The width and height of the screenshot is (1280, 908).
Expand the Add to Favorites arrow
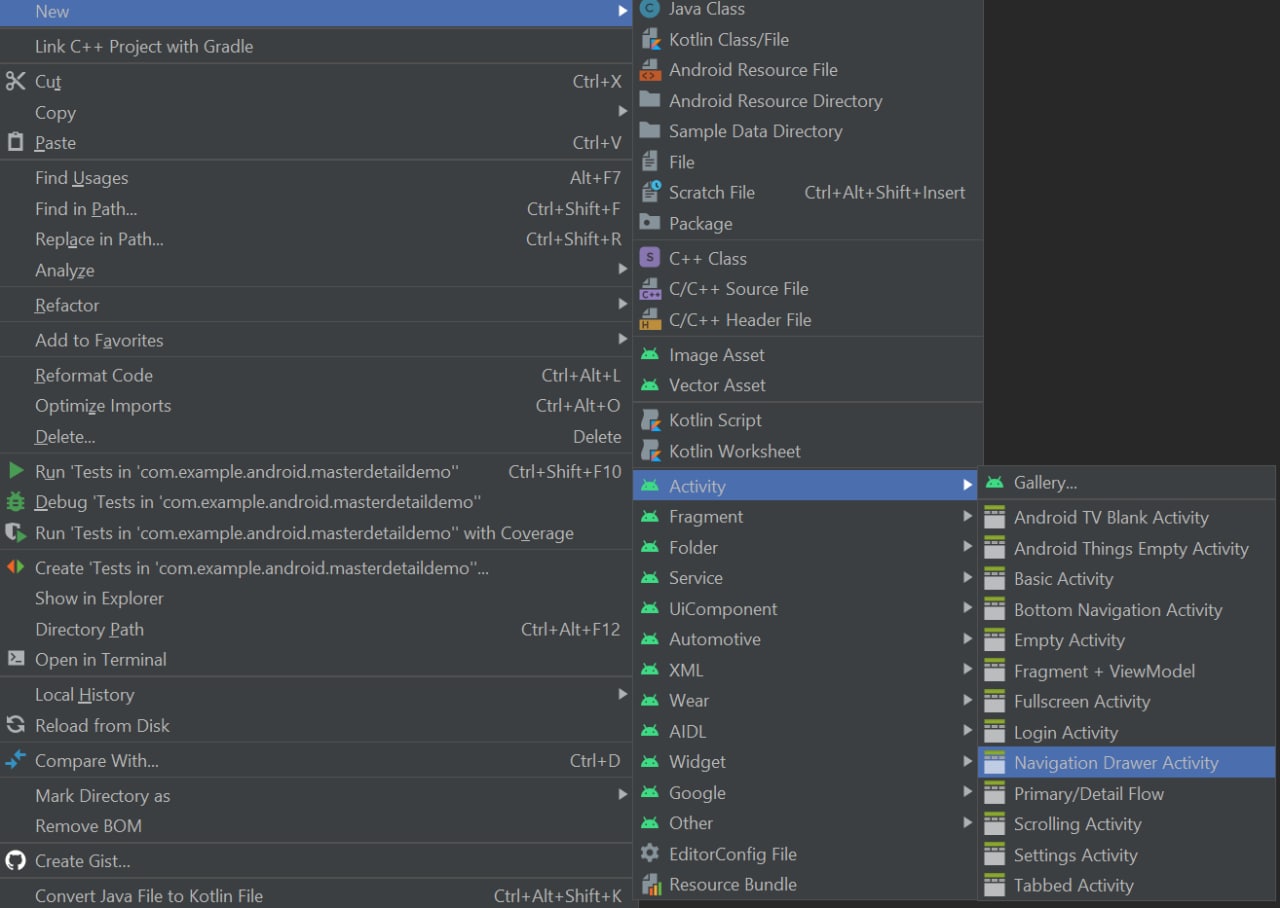(623, 338)
